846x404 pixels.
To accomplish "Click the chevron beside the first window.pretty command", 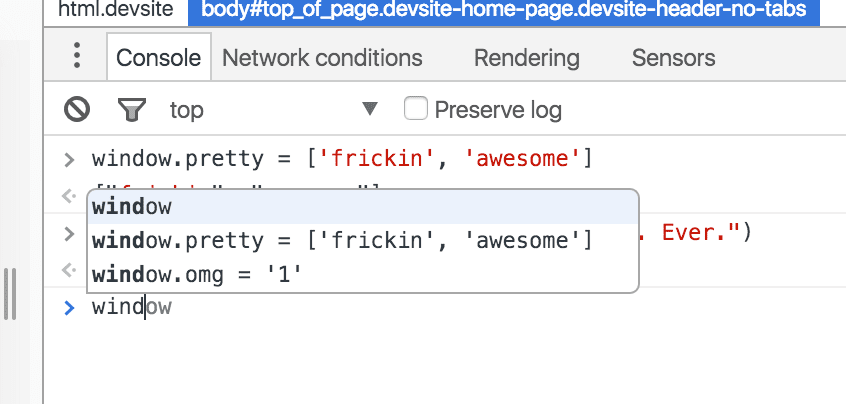I will (x=69, y=159).
